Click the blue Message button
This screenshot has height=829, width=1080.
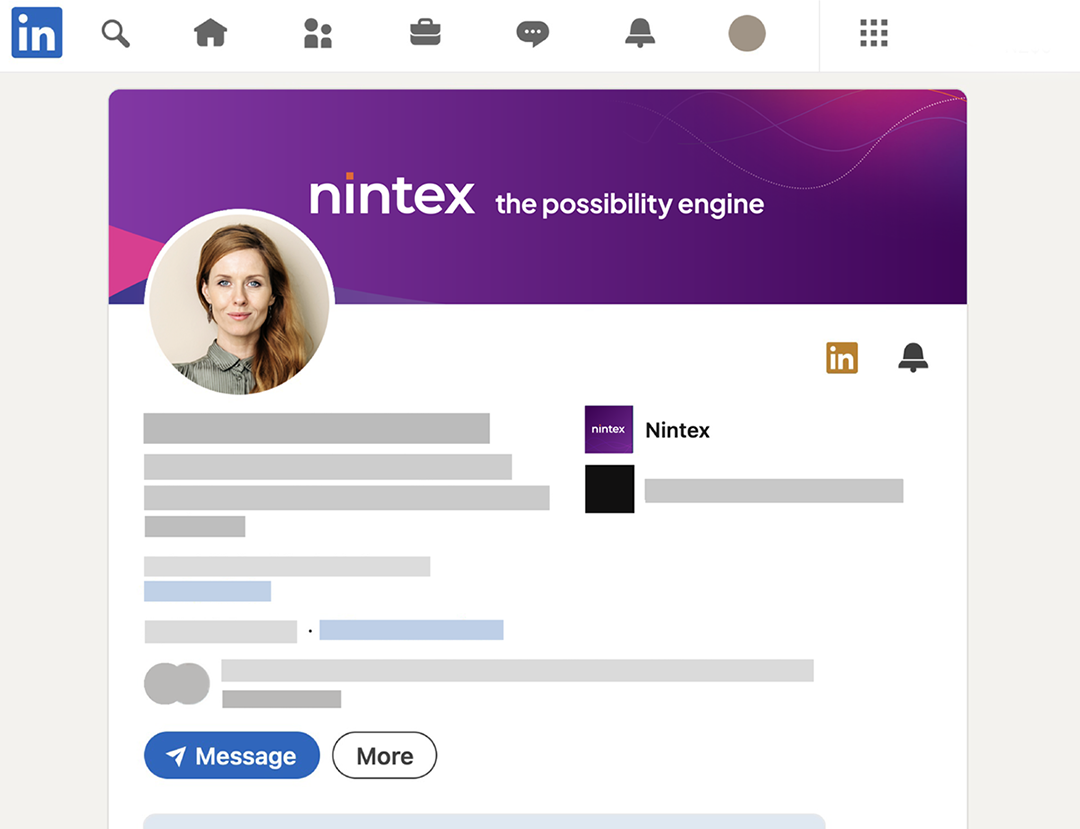[232, 756]
